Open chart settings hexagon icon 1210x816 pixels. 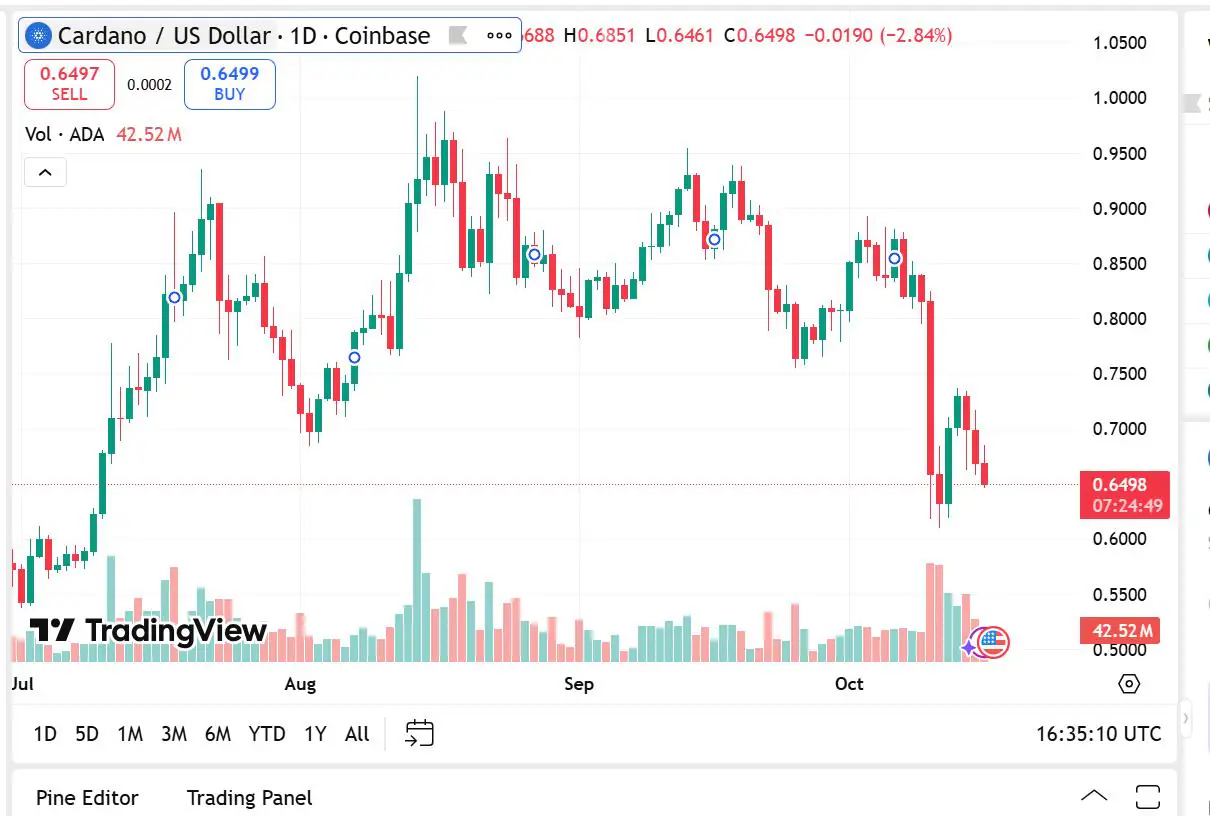(1129, 684)
